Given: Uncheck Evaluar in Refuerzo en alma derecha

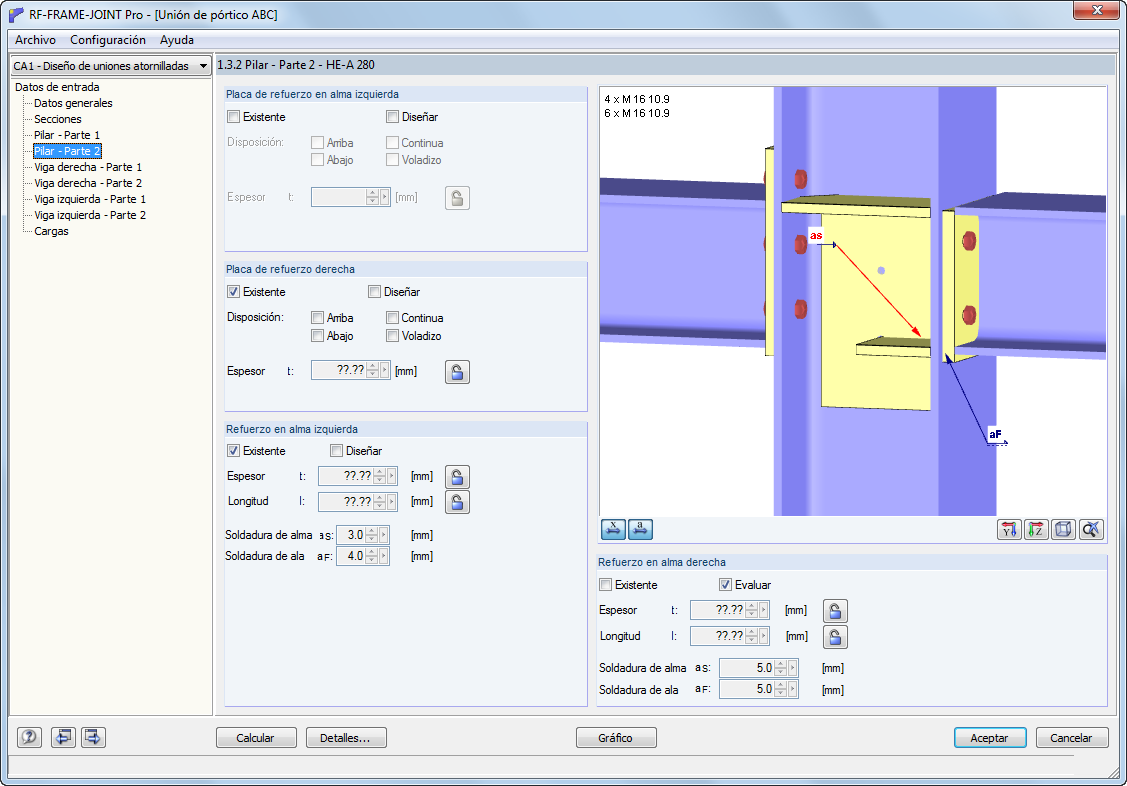Looking at the screenshot, I should tap(726, 585).
